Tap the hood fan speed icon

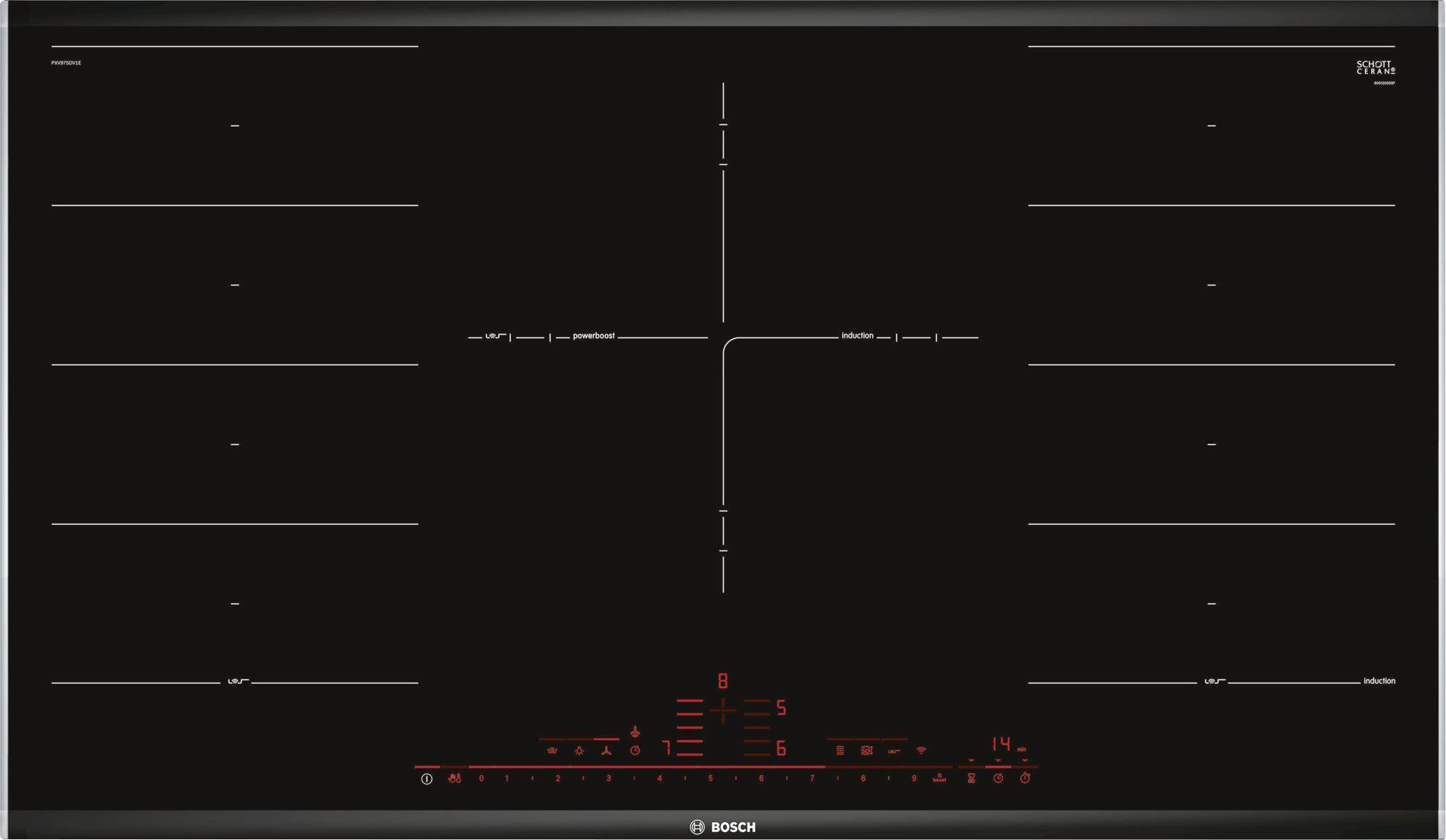[x=607, y=751]
